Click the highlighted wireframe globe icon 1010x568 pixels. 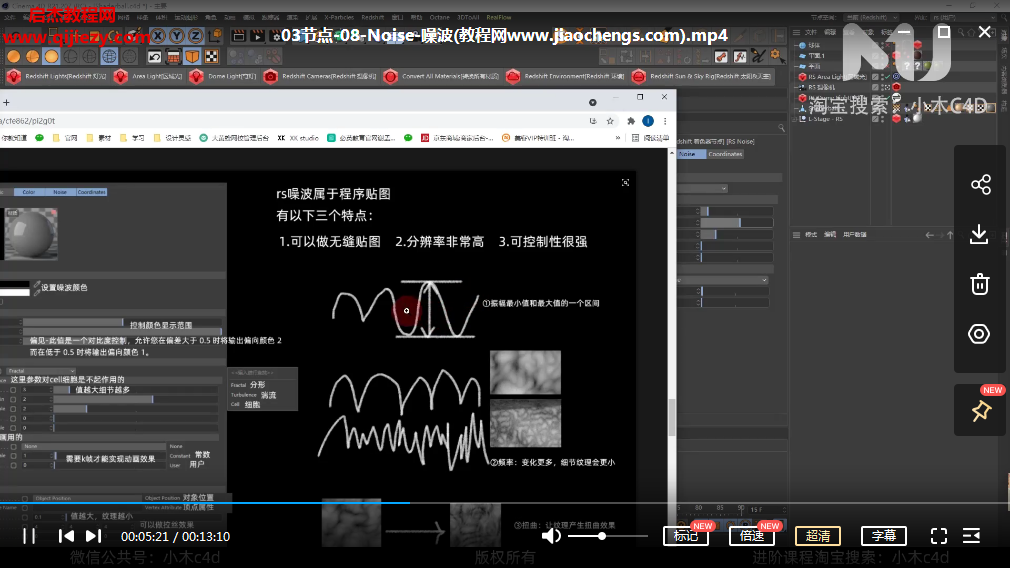pyautogui.click(x=109, y=57)
